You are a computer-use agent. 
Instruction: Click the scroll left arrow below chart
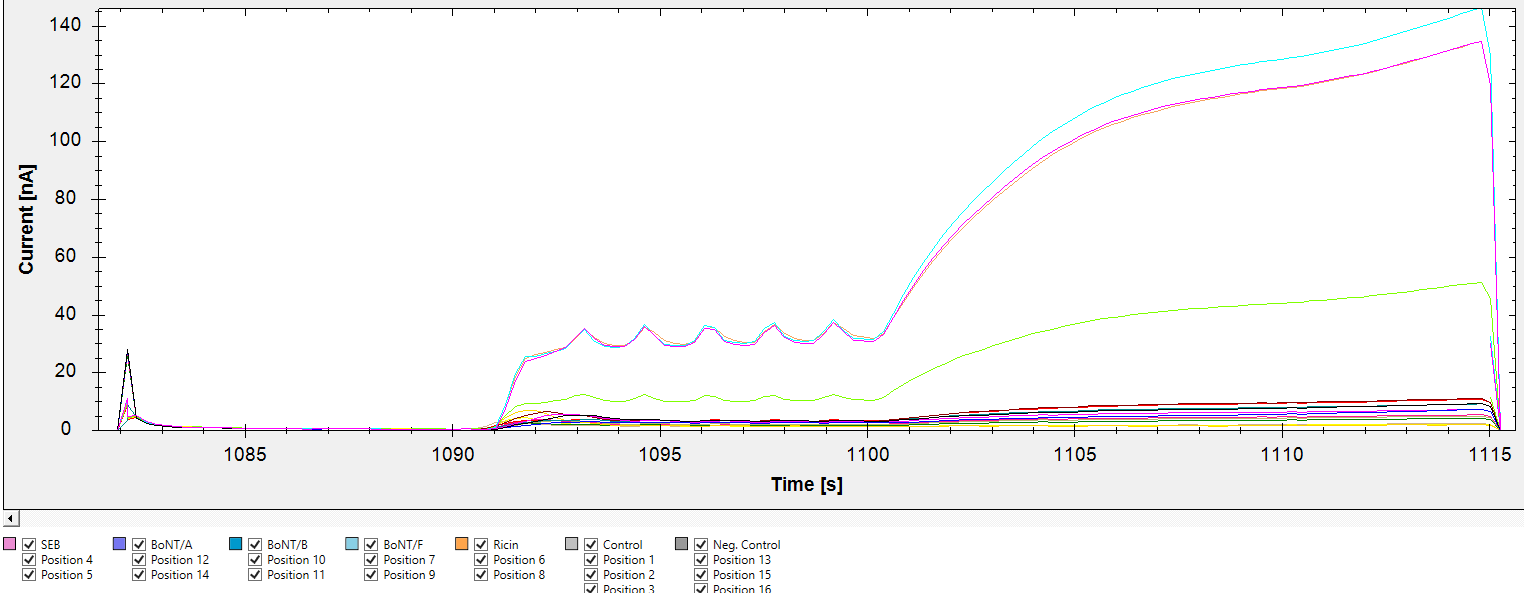click(10, 518)
